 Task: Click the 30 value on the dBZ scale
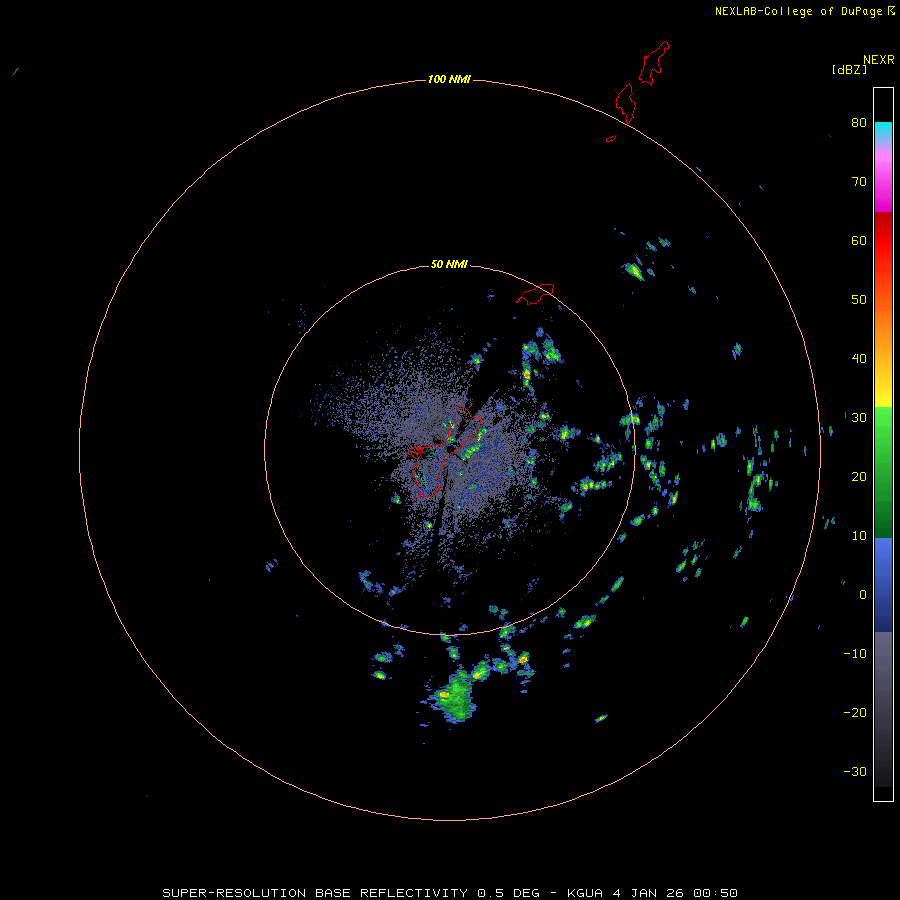(x=859, y=418)
